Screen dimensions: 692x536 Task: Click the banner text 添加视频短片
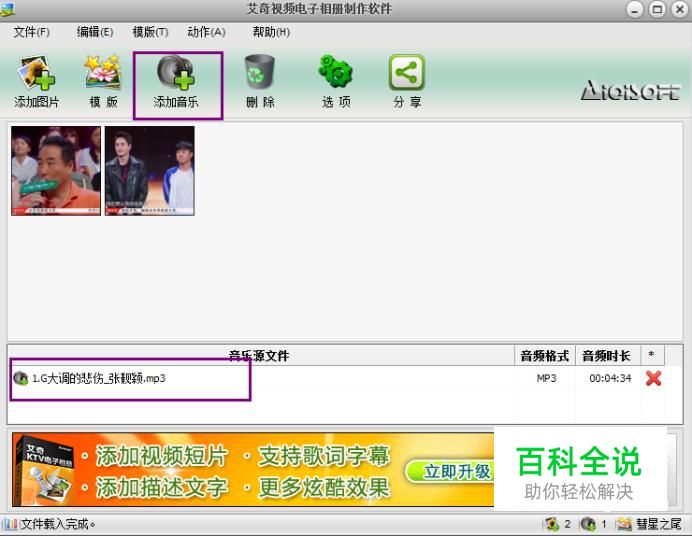tap(162, 455)
